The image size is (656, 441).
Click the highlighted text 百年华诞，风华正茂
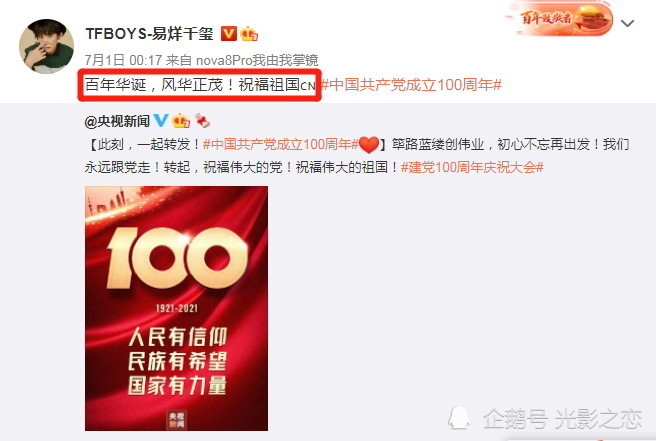154,85
